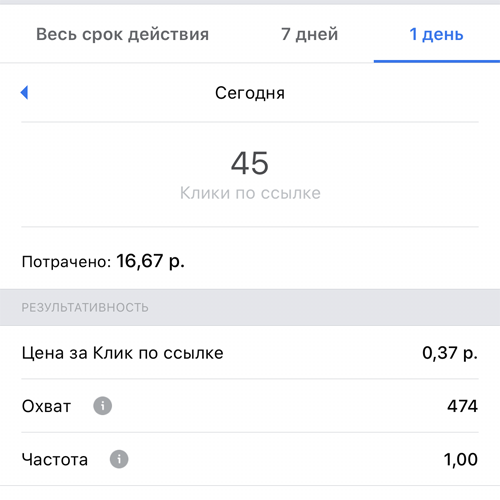Click the 45 link clicks number

click(250, 163)
